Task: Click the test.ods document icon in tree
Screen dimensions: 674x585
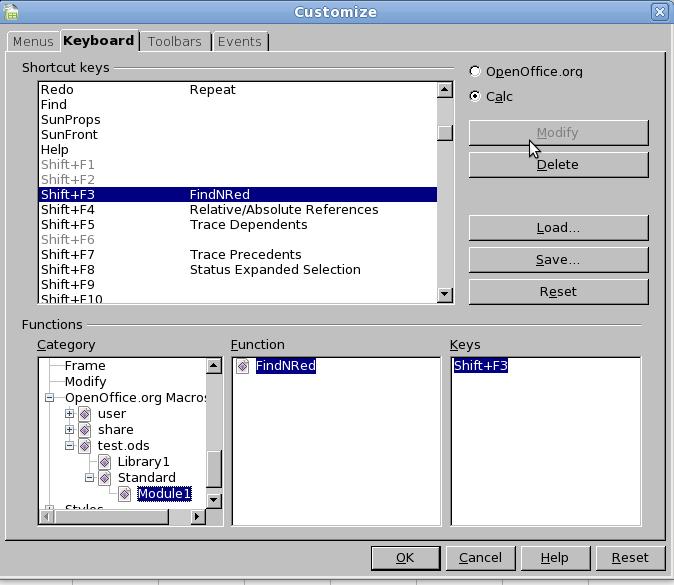Action: [86, 446]
